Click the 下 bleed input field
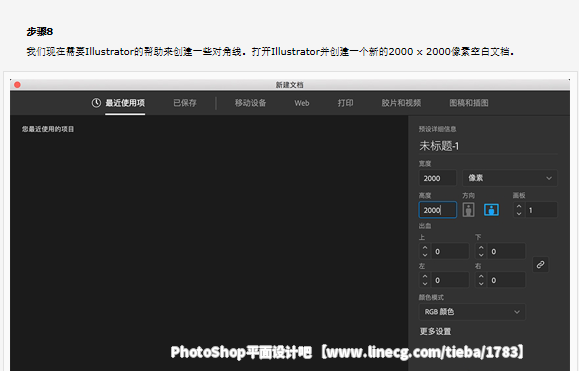The image size is (579, 371). (x=506, y=251)
